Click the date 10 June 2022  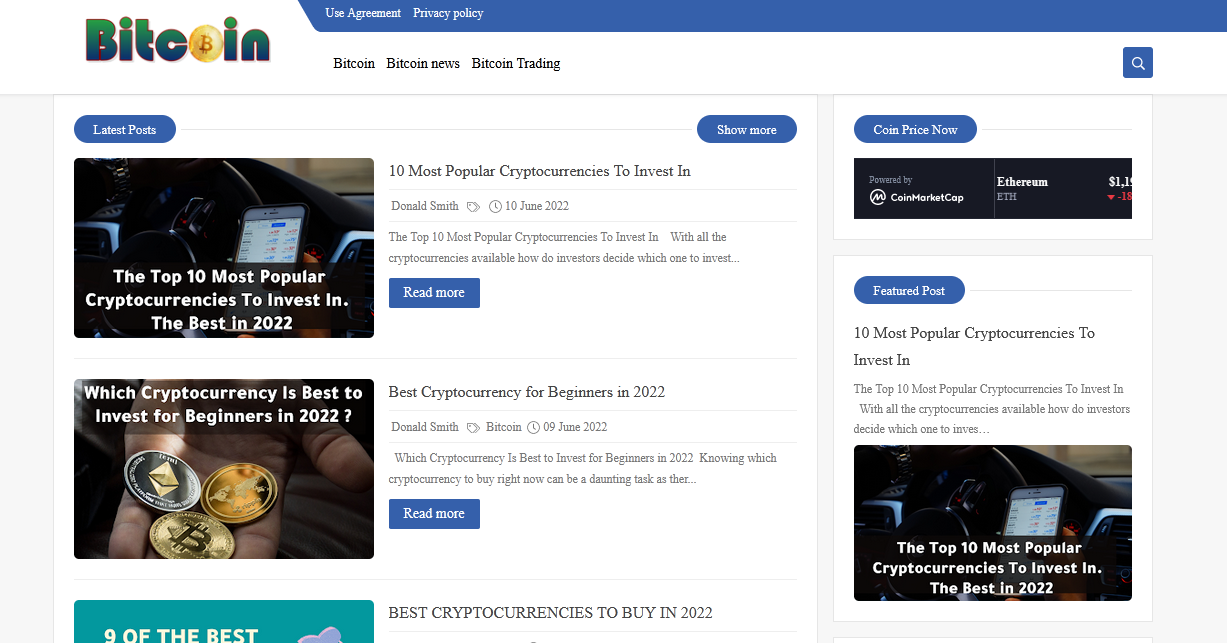537,206
